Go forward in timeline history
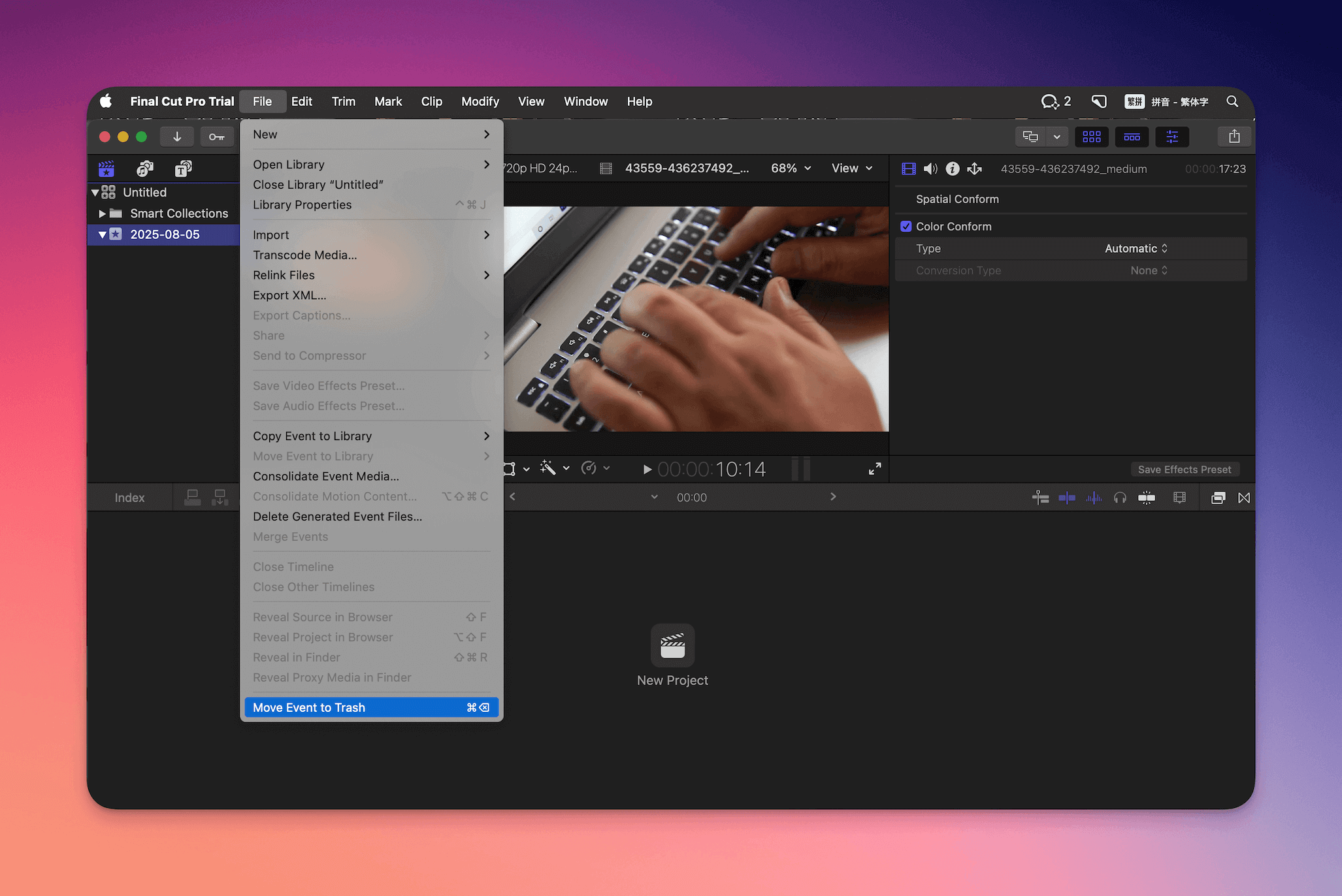Image resolution: width=1342 pixels, height=896 pixels. tap(833, 497)
